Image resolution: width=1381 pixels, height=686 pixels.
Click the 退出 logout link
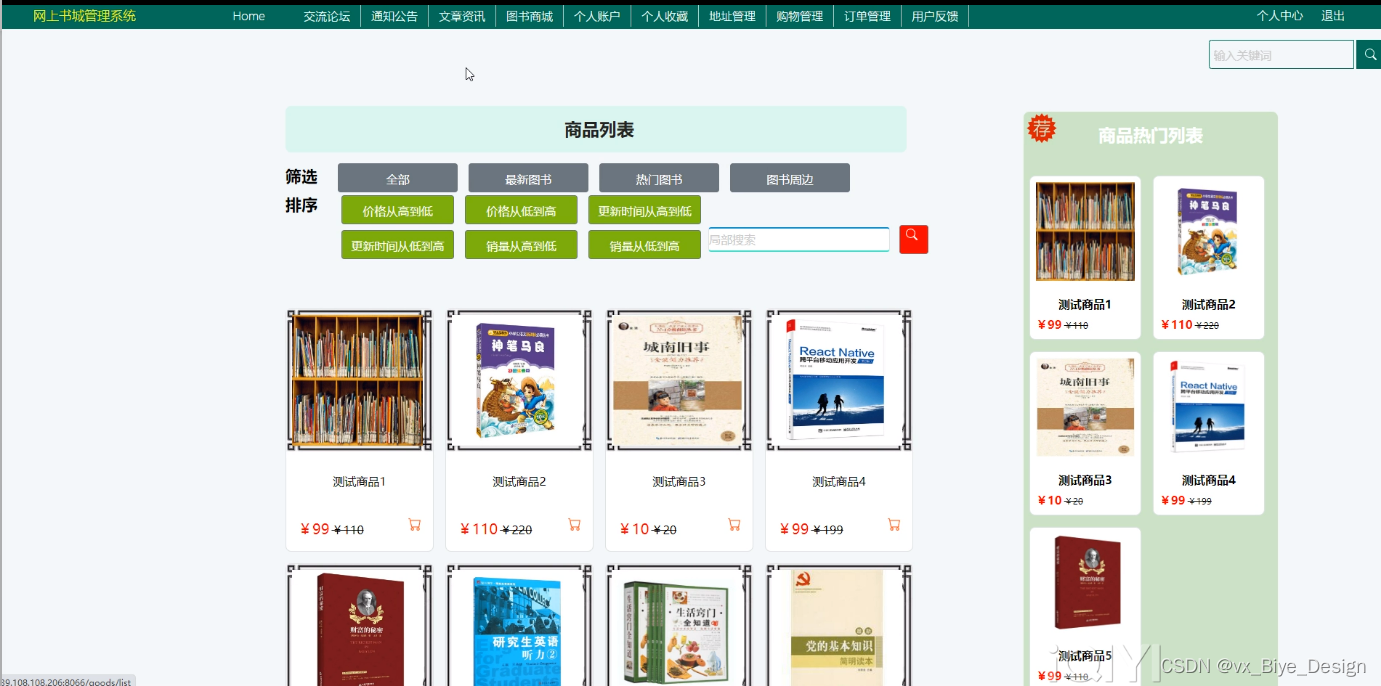pos(1333,16)
